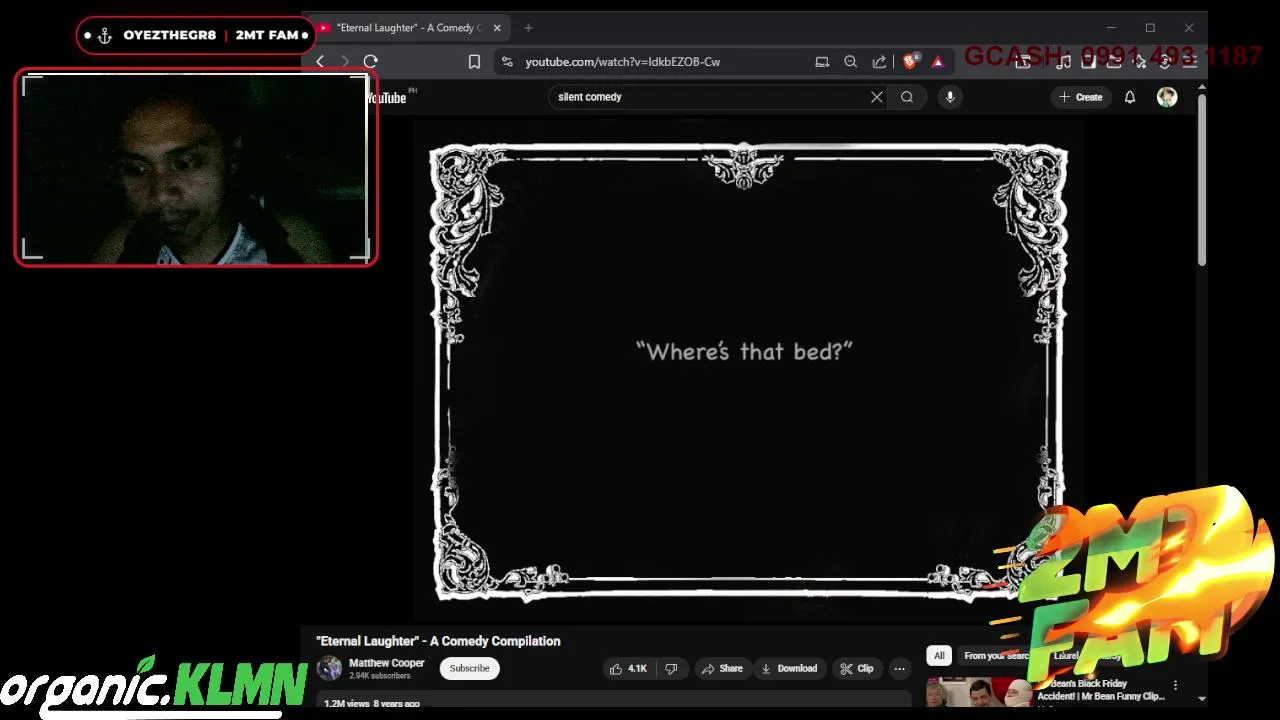
Task: Click the share icon in the address bar
Action: click(879, 62)
